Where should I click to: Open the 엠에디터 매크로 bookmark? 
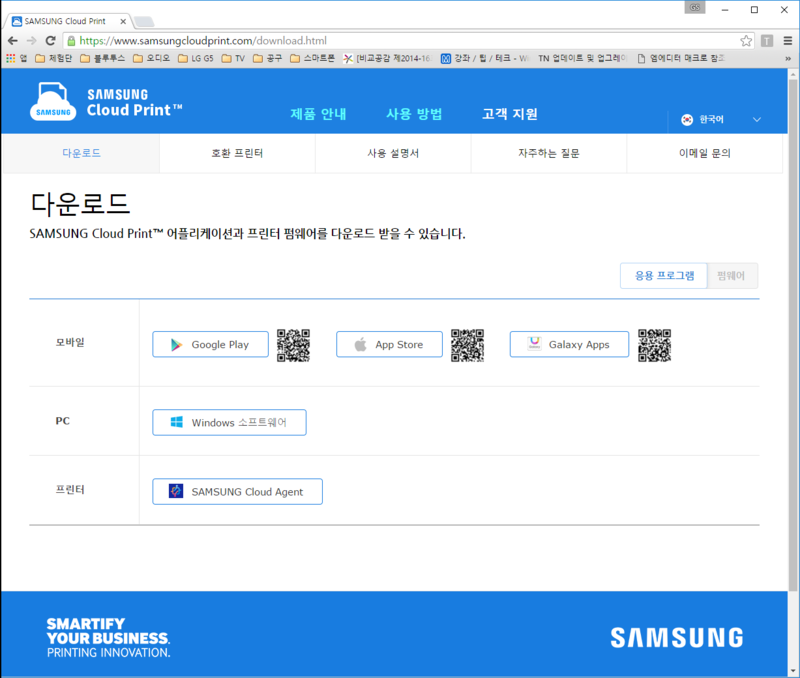point(681,59)
